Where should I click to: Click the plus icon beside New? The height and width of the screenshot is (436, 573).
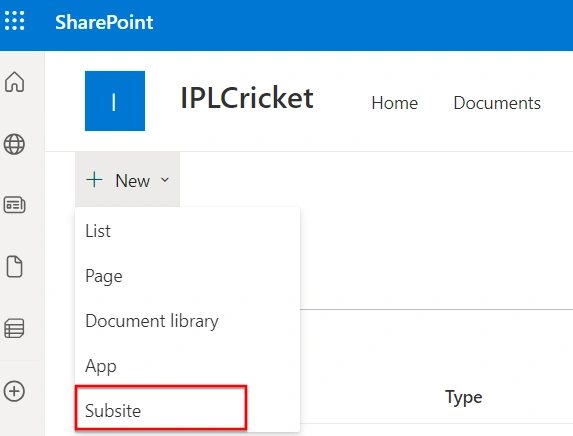94,179
